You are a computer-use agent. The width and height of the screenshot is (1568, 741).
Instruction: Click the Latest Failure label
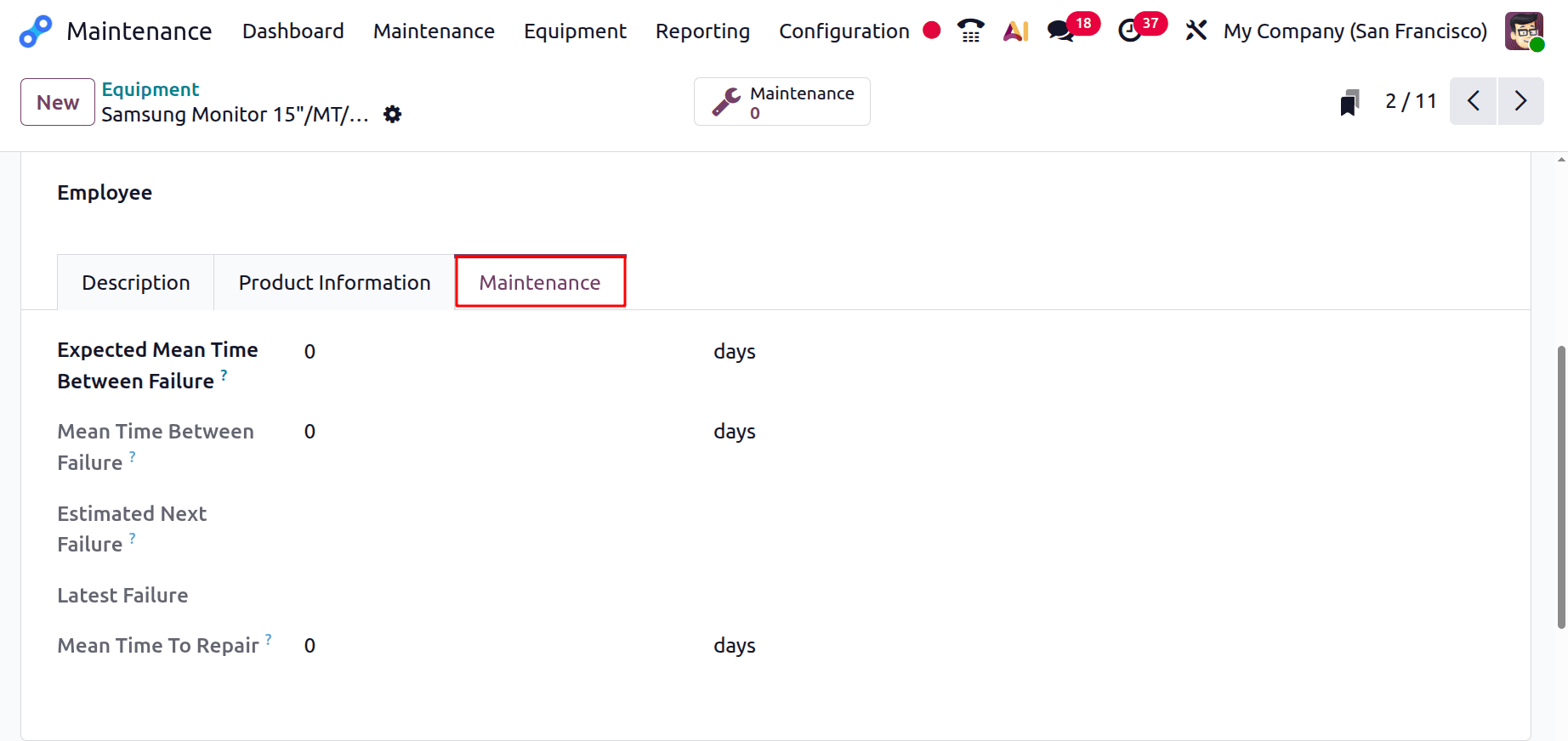click(122, 595)
